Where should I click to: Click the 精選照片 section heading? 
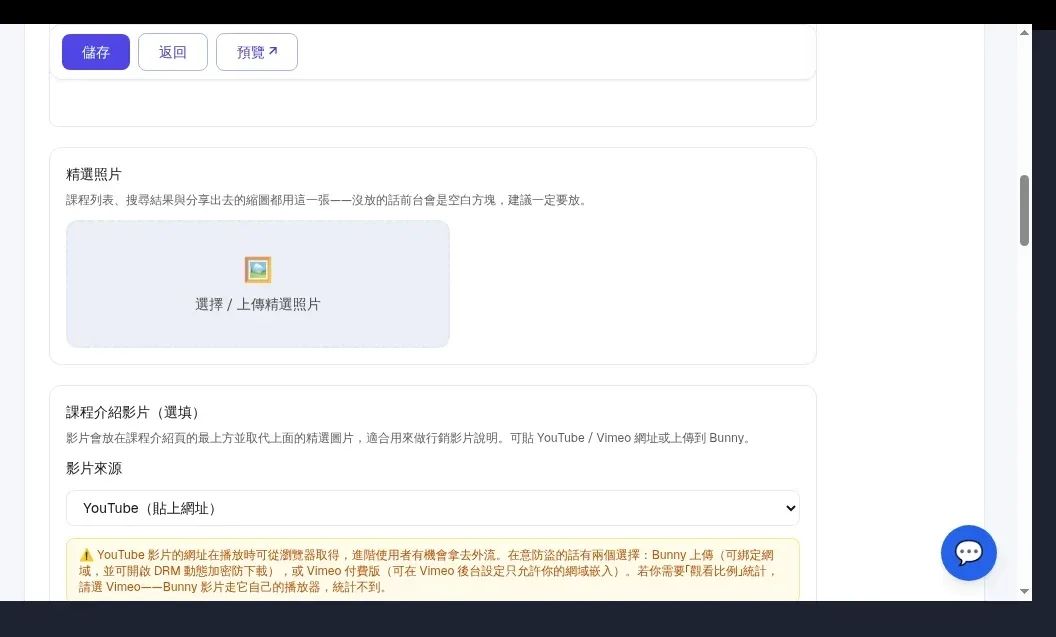tap(94, 174)
